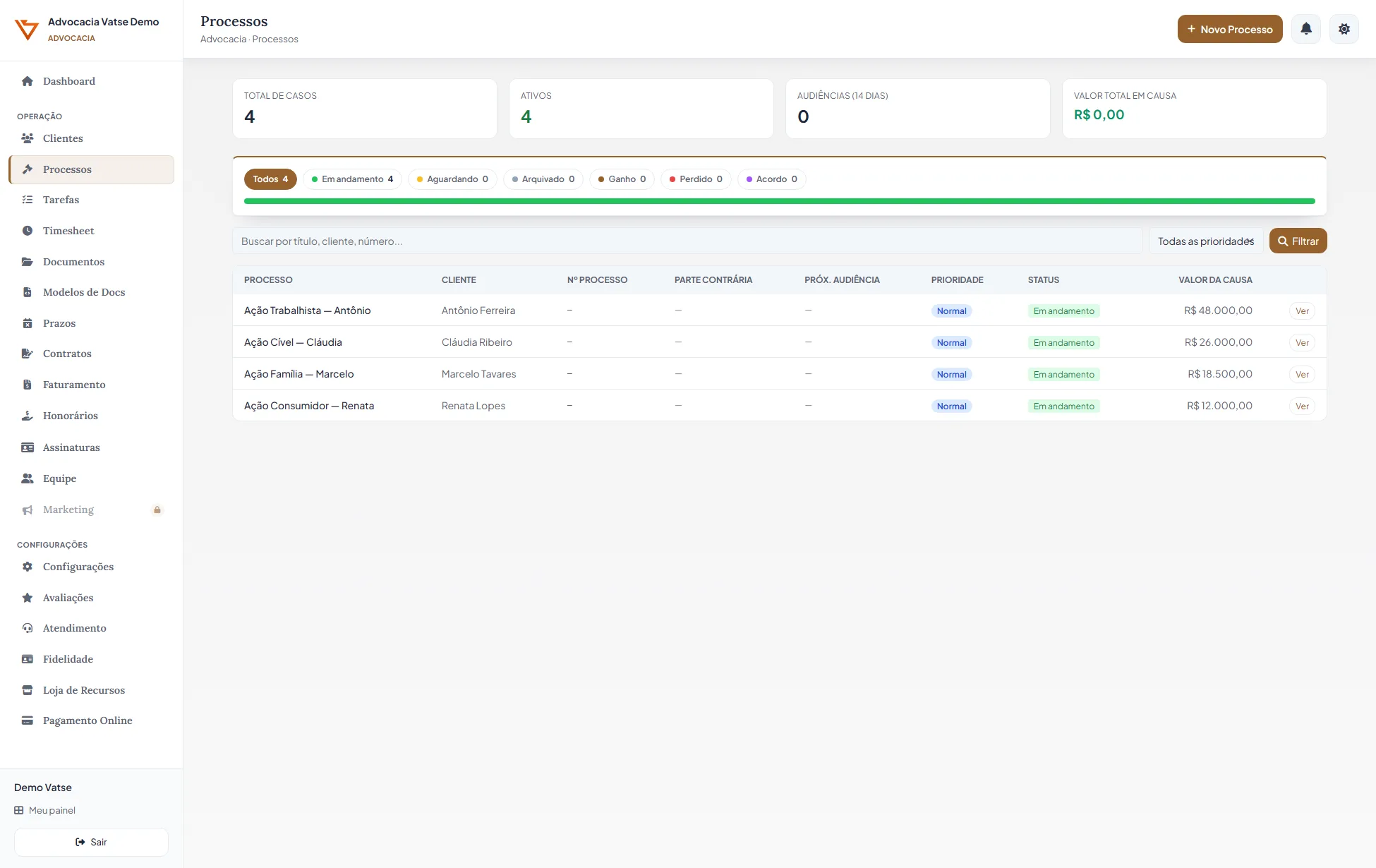Click the Modelos de Docs file icon
This screenshot has height=868, width=1376.
pos(28,292)
